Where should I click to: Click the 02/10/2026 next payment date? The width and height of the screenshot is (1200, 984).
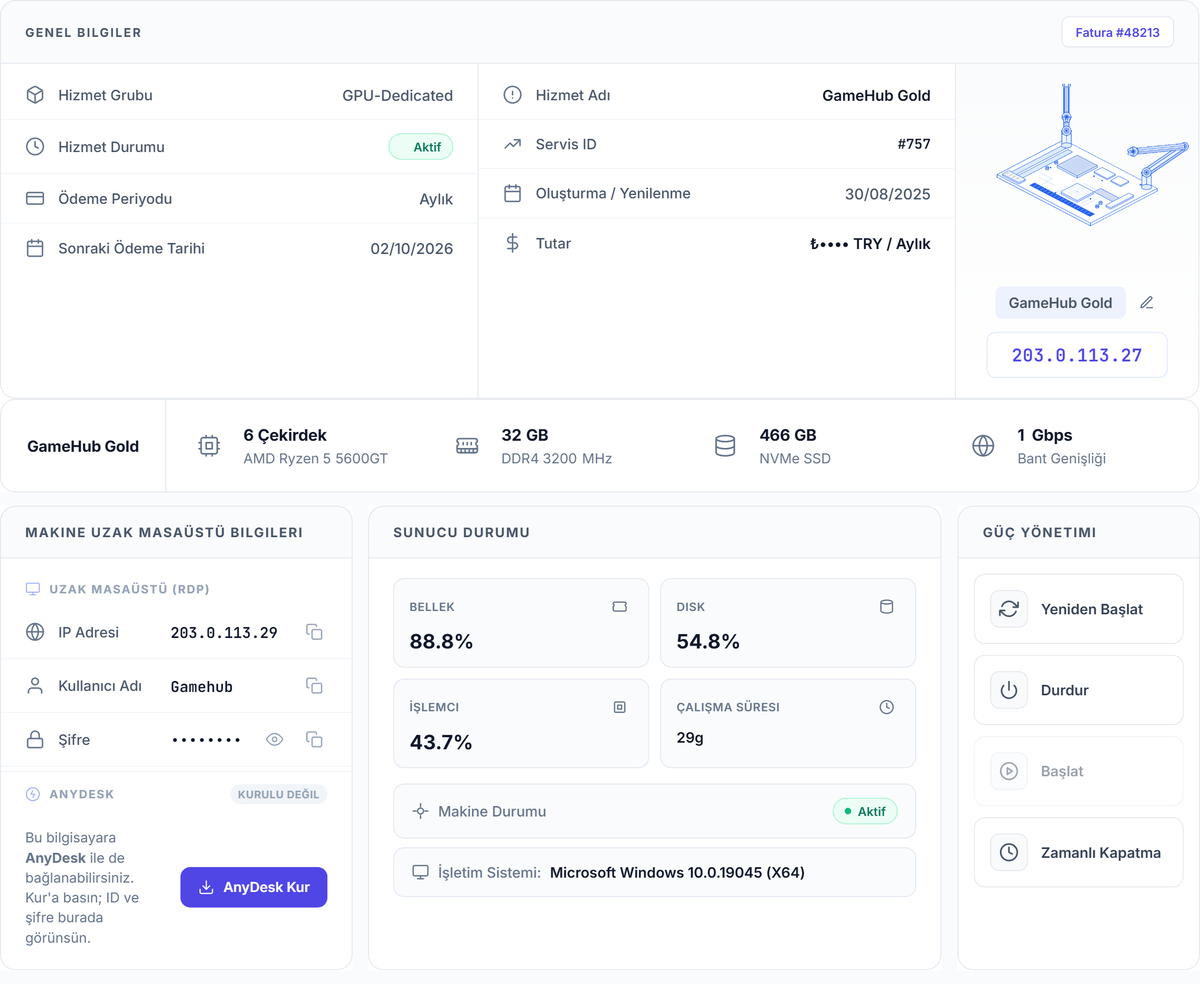click(x=412, y=248)
